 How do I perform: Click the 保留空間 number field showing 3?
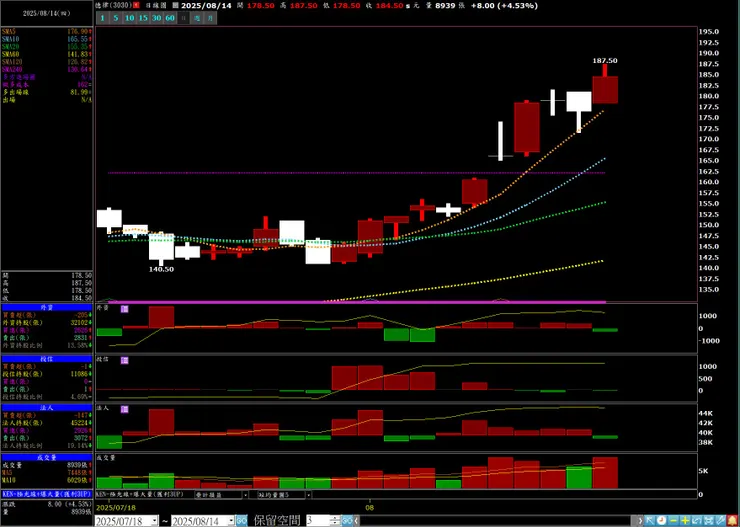pyautogui.click(x=319, y=521)
